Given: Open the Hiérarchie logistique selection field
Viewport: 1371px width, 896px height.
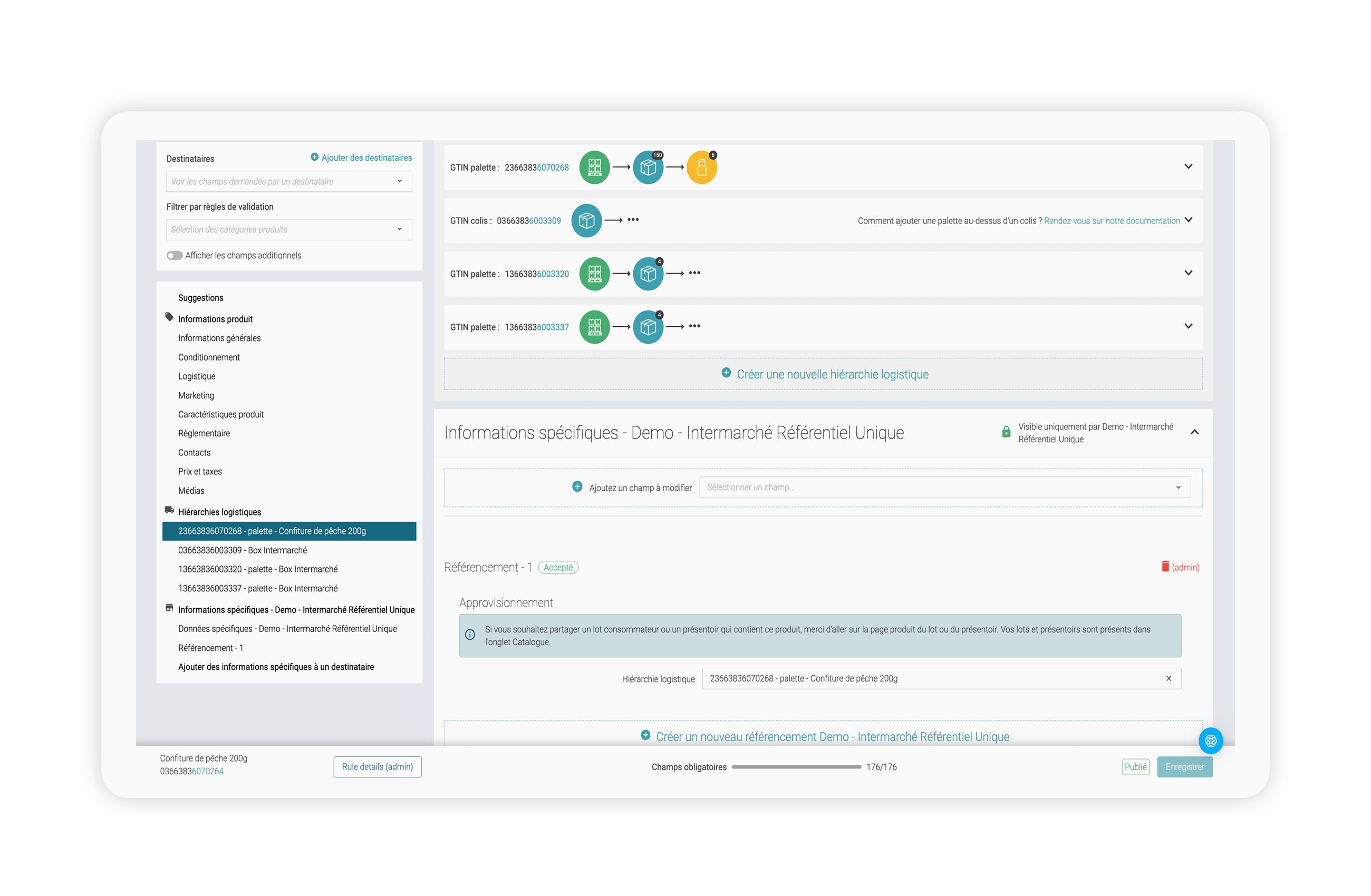Looking at the screenshot, I should 942,678.
